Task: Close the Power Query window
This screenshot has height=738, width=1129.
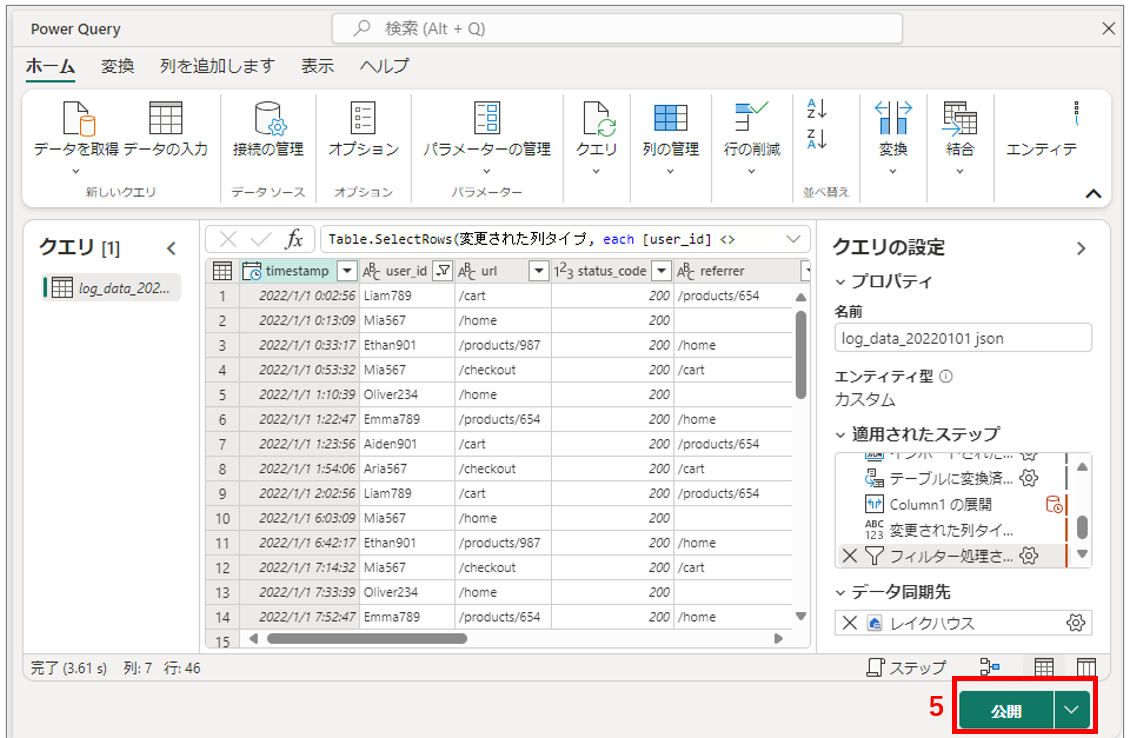Action: tap(1109, 29)
